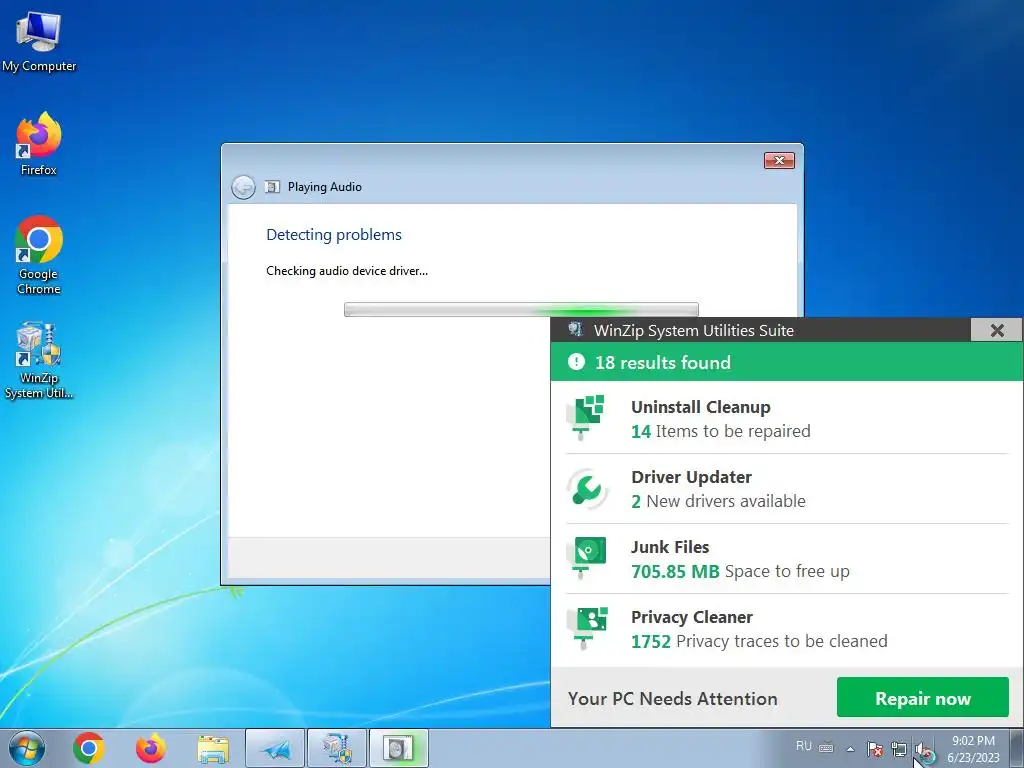Click 'Checking audio device driver...' text
This screenshot has height=768, width=1024.
click(347, 270)
